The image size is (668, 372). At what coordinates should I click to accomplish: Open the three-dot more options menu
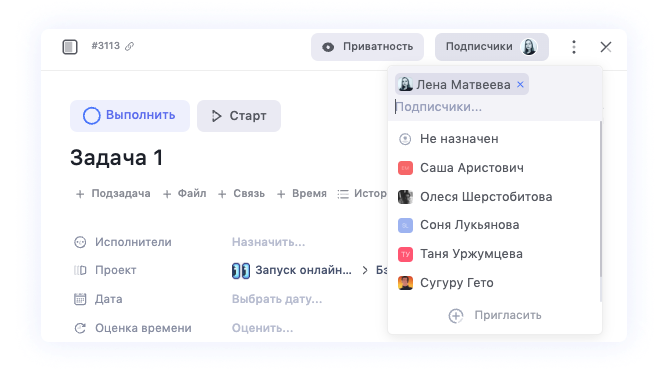click(574, 47)
